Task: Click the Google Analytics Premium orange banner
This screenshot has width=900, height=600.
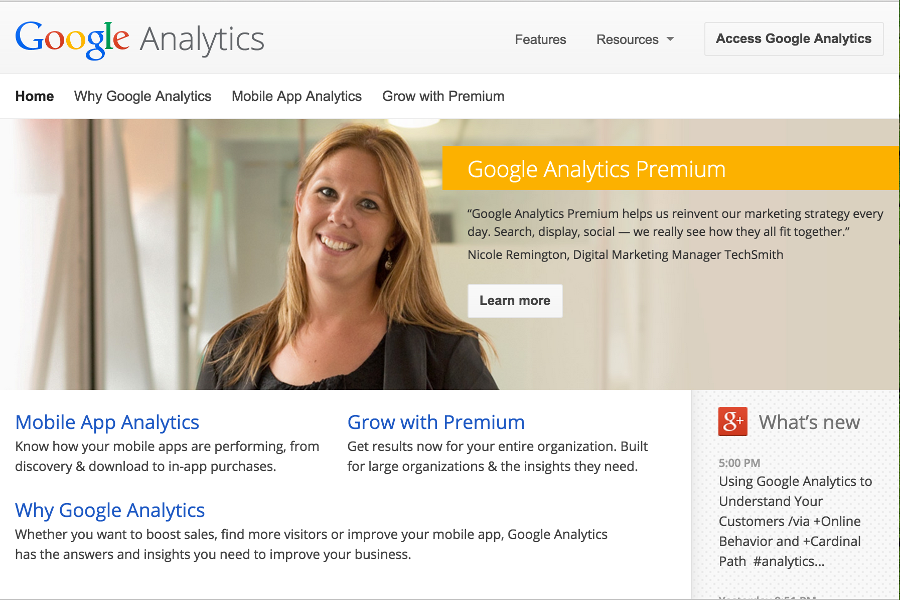Action: (670, 168)
